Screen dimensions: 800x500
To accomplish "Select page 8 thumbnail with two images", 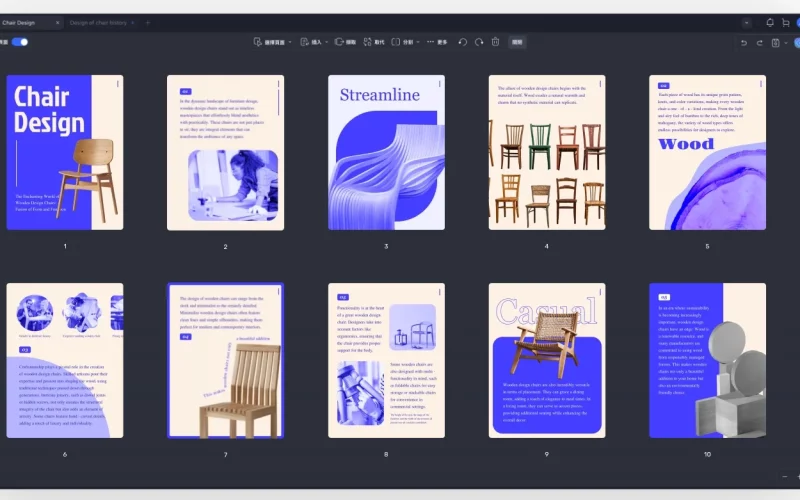I will pyautogui.click(x=386, y=360).
